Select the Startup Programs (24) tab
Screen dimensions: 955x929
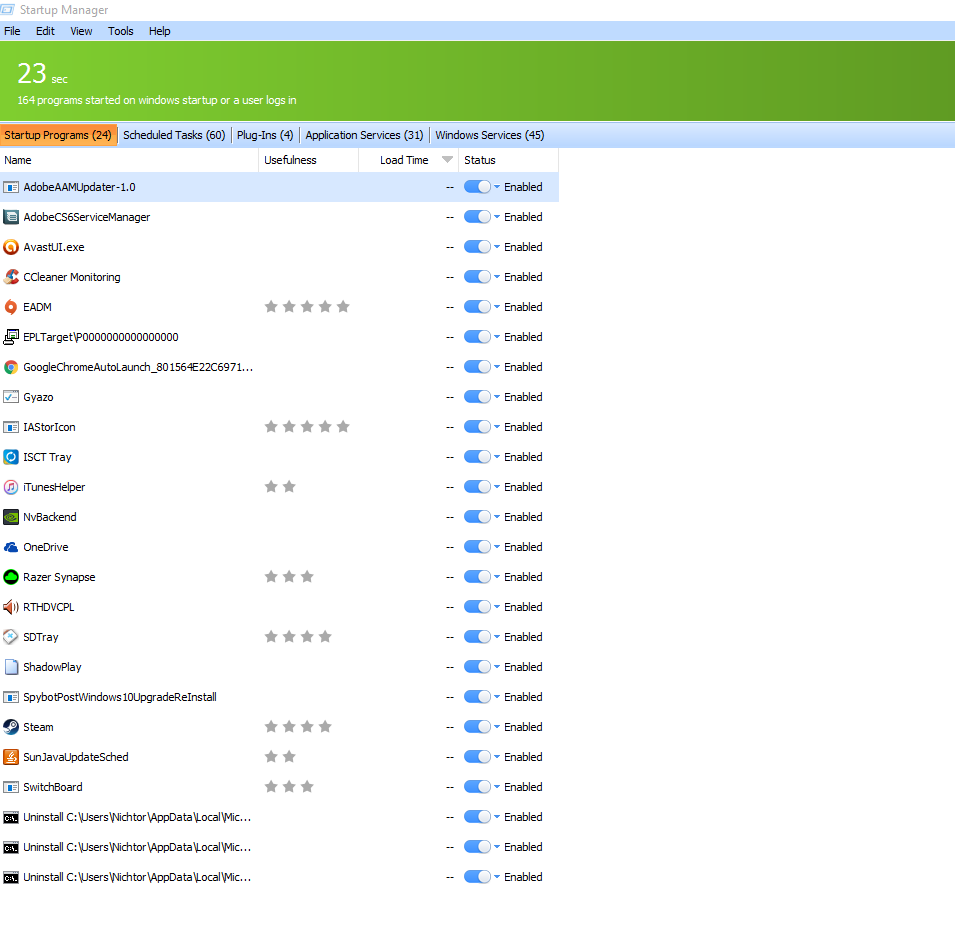pos(58,135)
